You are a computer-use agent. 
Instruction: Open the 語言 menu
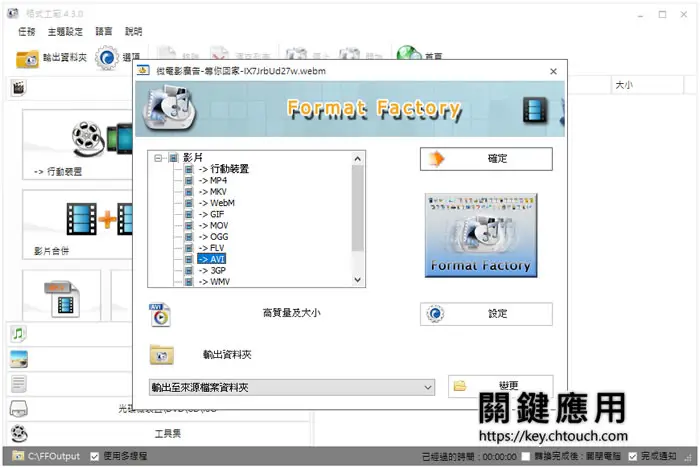tap(104, 31)
